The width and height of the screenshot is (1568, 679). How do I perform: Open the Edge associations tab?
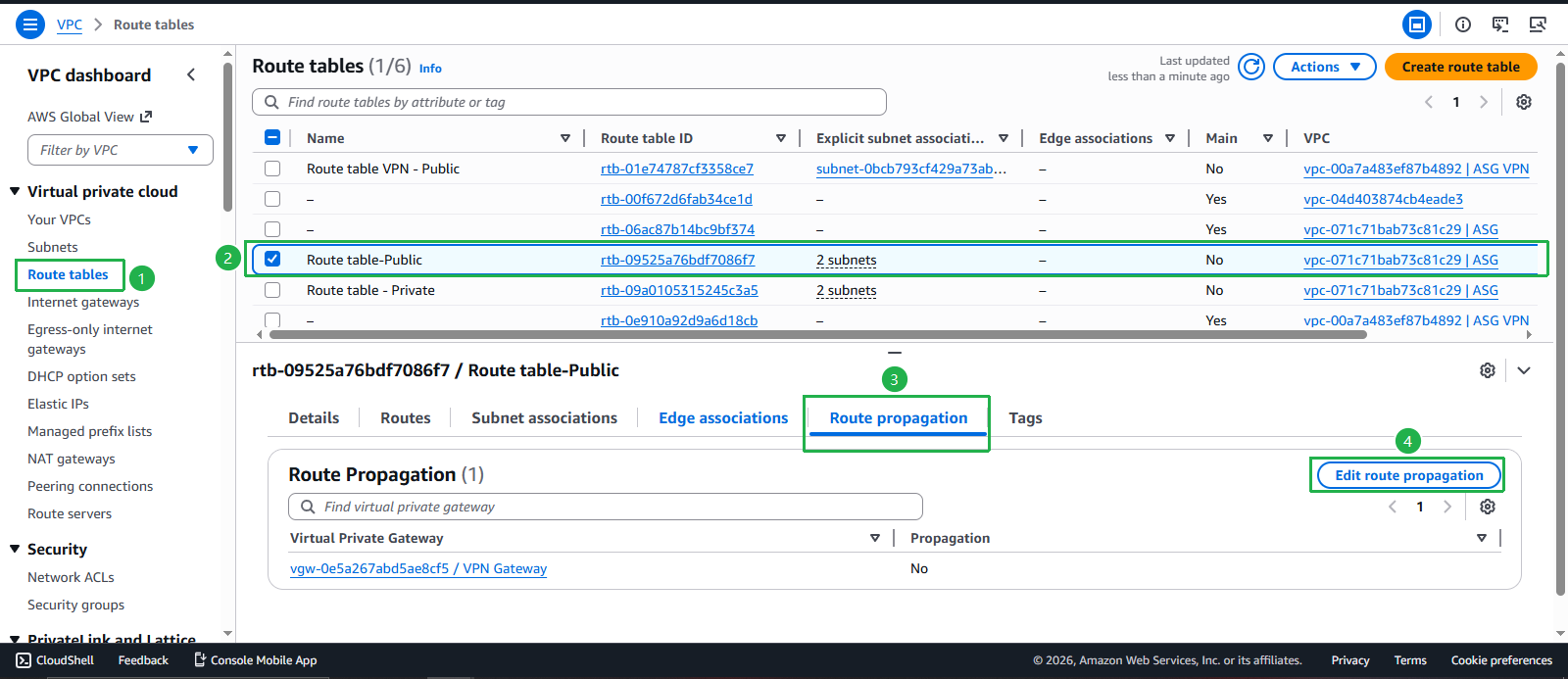(x=723, y=417)
